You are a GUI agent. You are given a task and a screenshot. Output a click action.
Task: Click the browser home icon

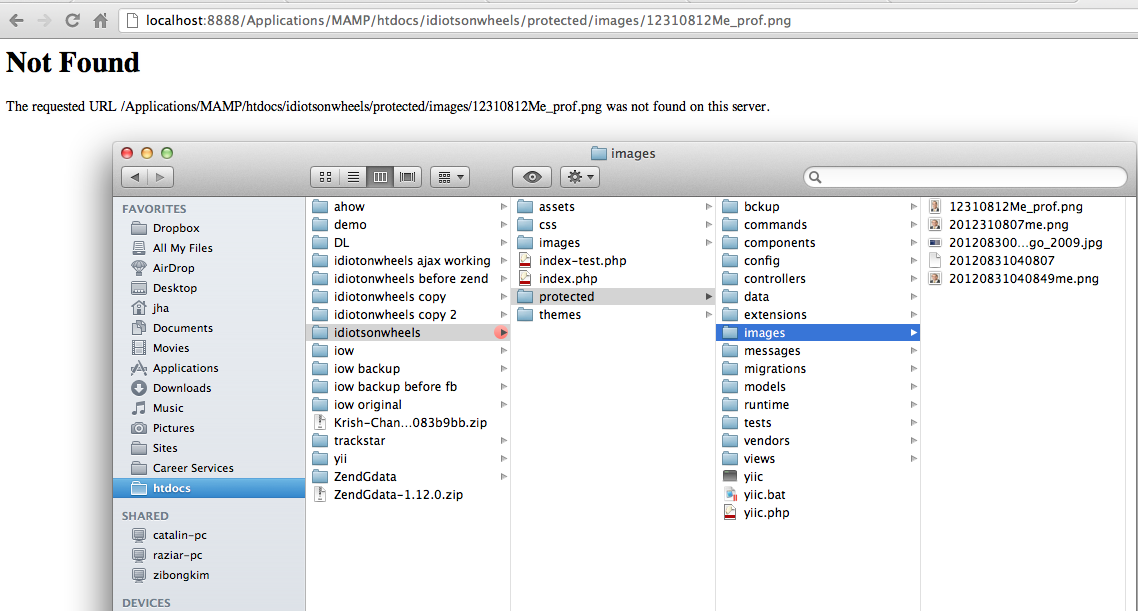[x=99, y=18]
